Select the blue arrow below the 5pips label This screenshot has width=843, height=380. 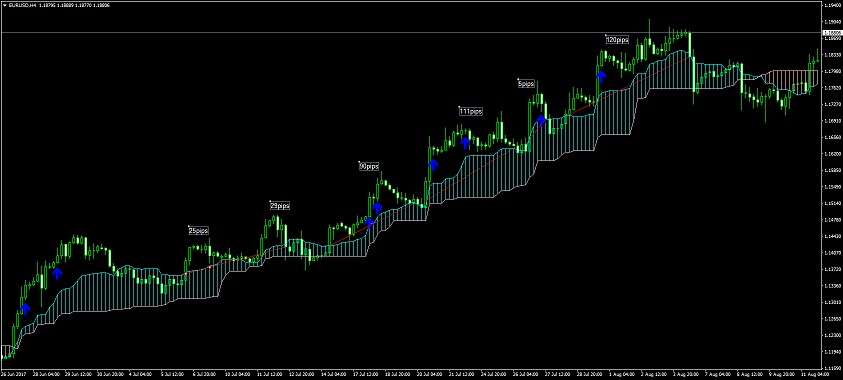point(541,120)
